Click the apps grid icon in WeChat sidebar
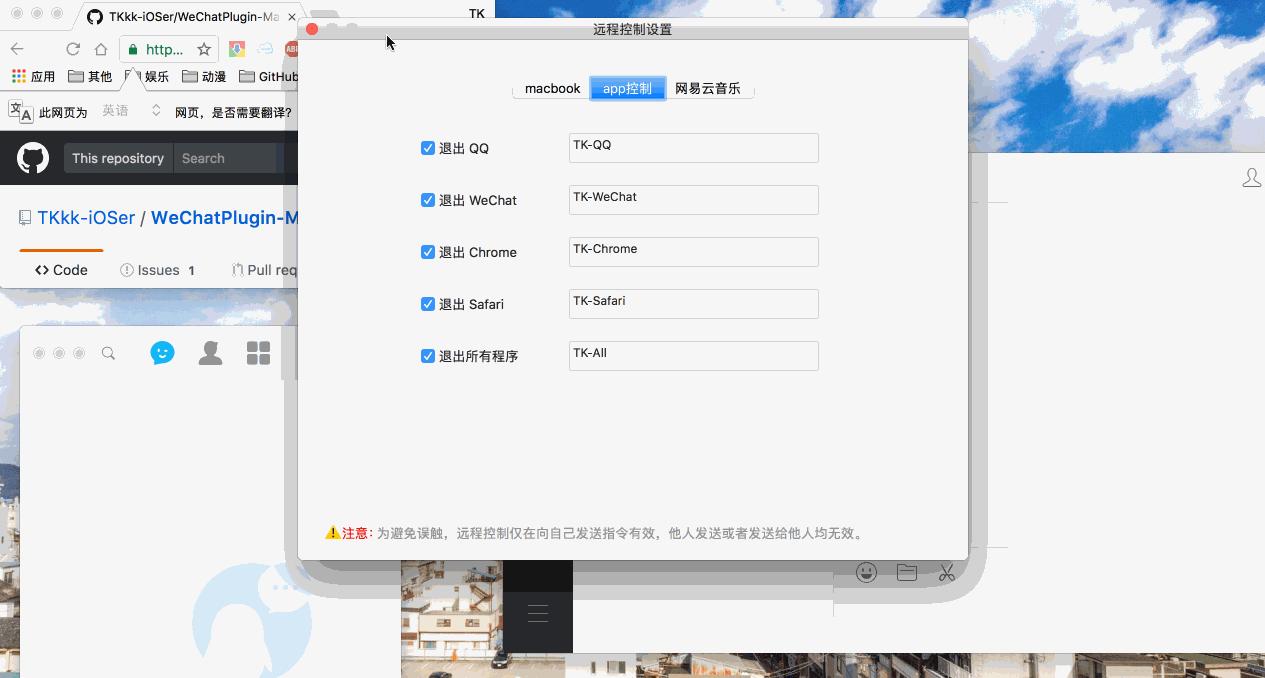Viewport: 1265px width, 678px height. (x=258, y=352)
